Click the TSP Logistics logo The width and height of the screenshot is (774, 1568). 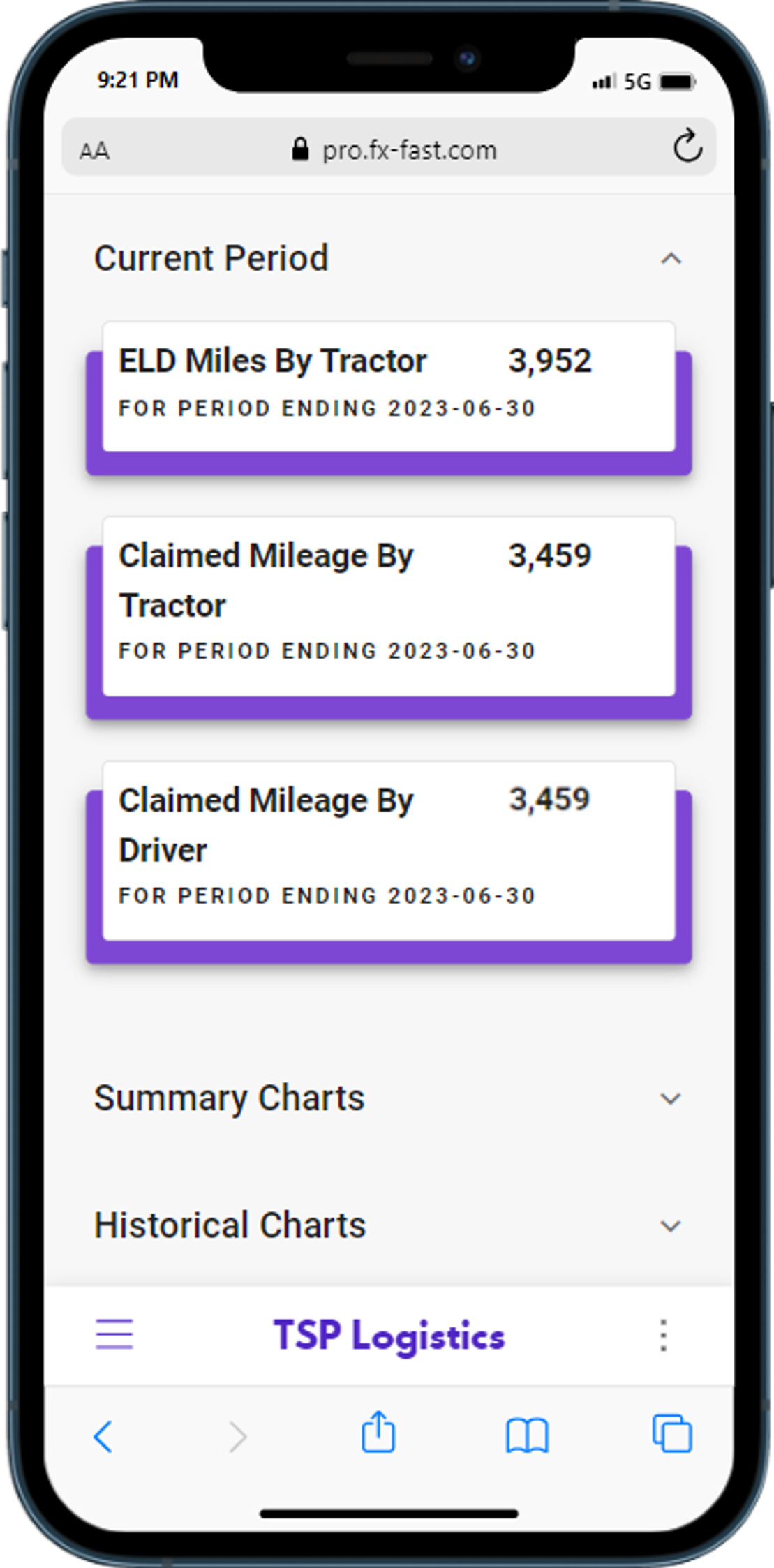389,1336
